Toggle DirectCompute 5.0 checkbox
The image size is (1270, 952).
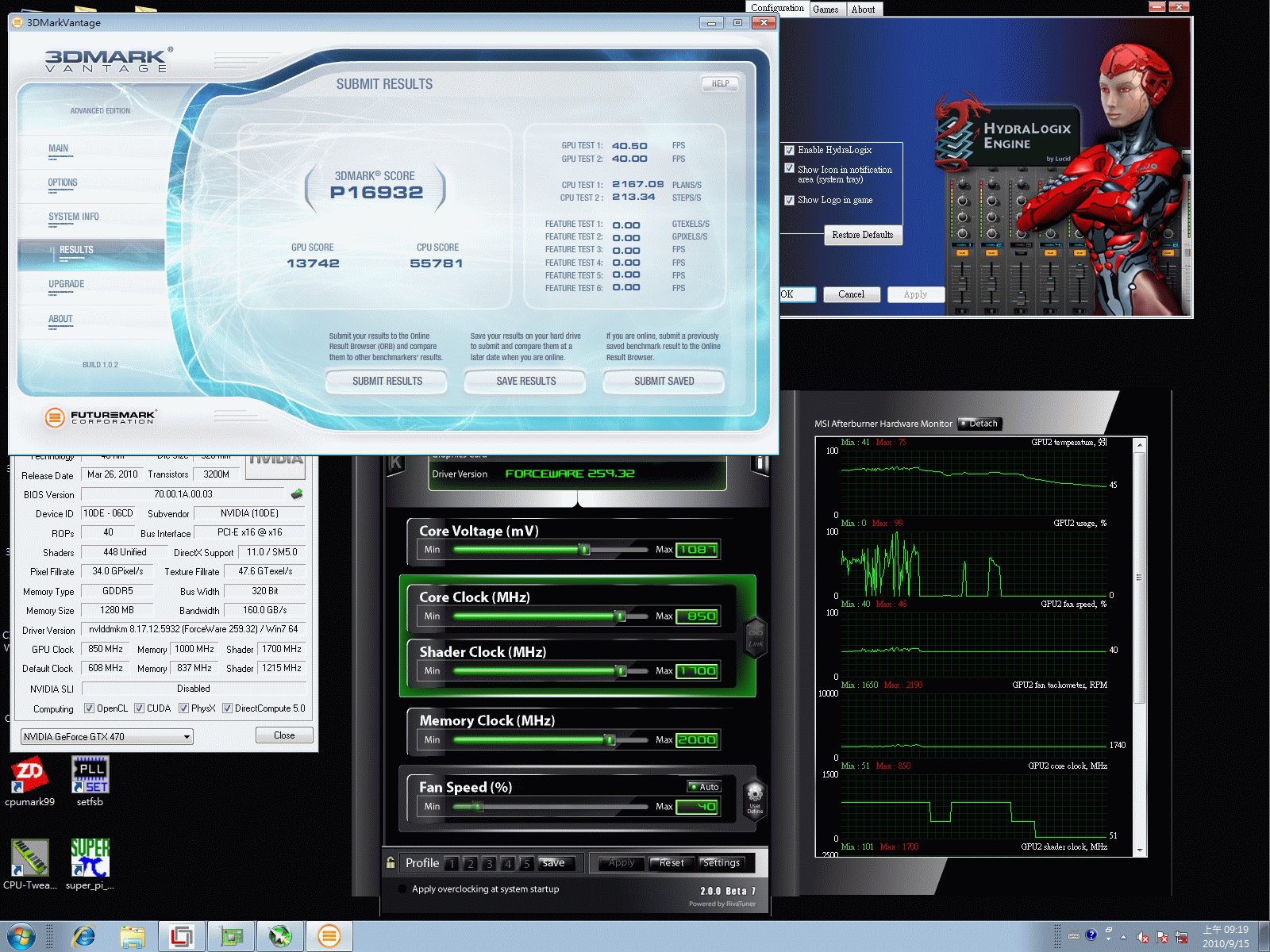coord(227,708)
